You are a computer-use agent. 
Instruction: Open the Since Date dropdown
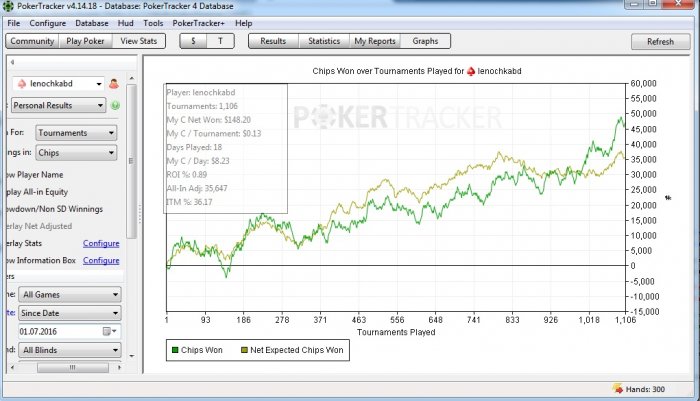(70, 313)
